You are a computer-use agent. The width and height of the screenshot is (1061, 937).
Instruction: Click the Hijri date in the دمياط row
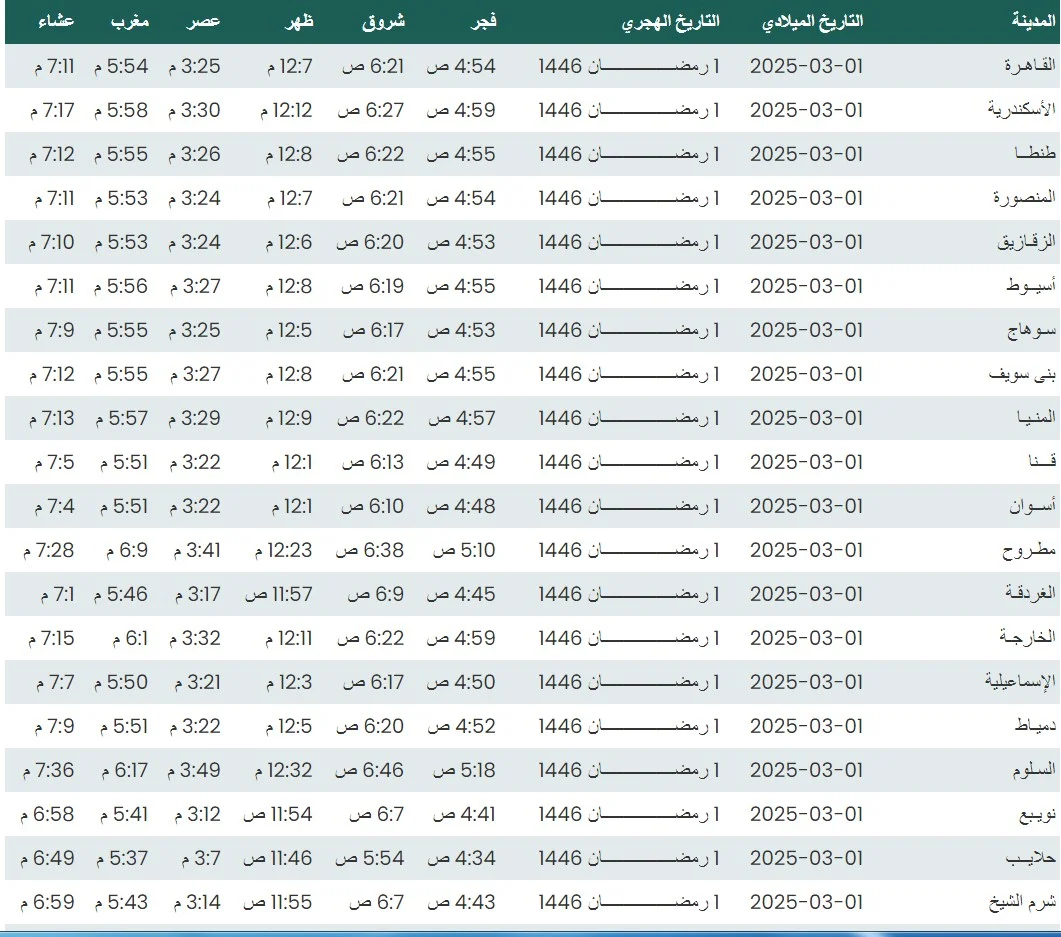point(628,726)
